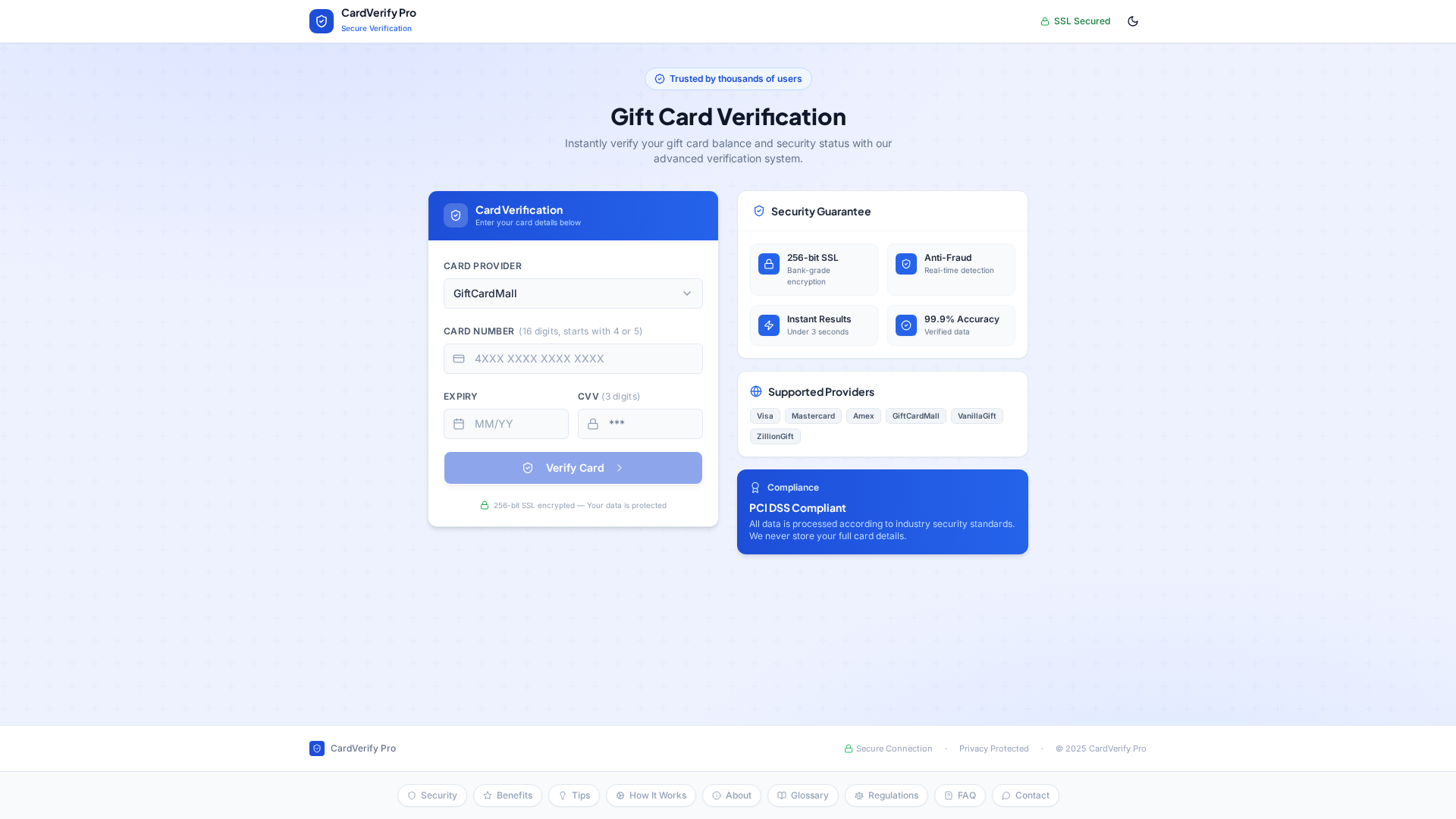Screen dimensions: 1456x819
Task: Open the Tips footer tab
Action: [x=574, y=795]
